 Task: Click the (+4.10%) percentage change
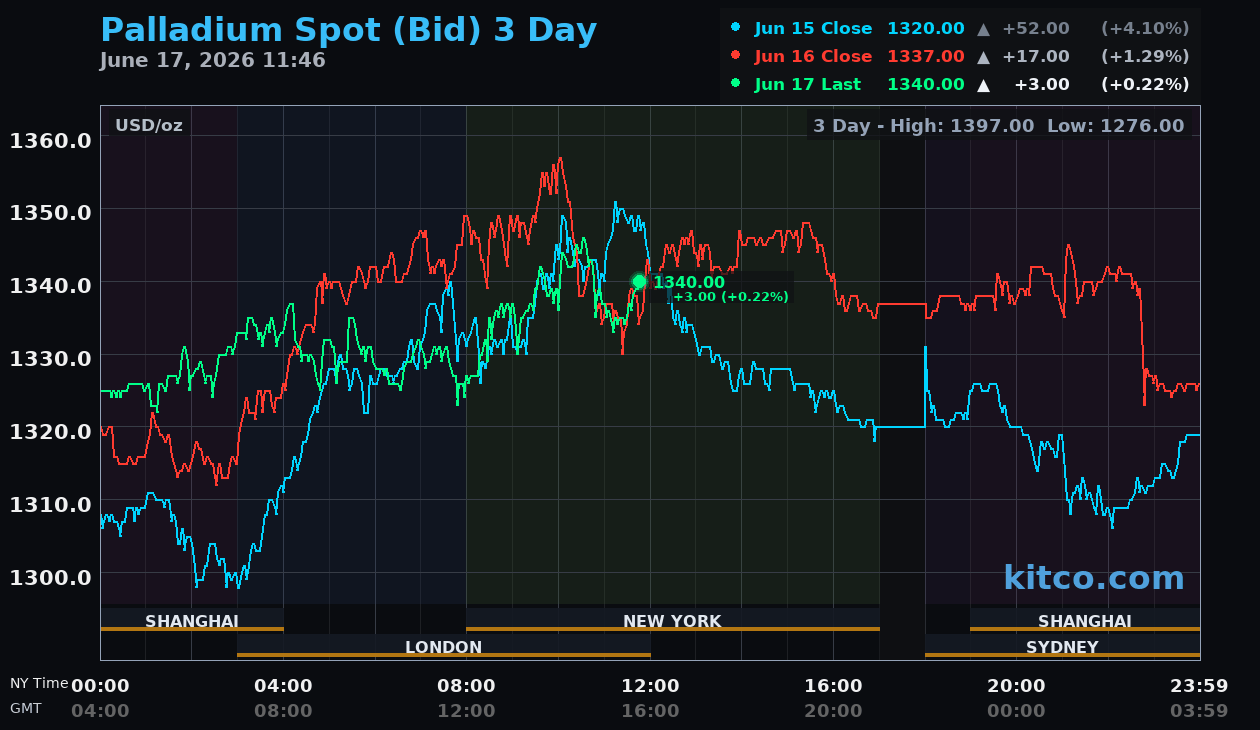click(x=1145, y=28)
